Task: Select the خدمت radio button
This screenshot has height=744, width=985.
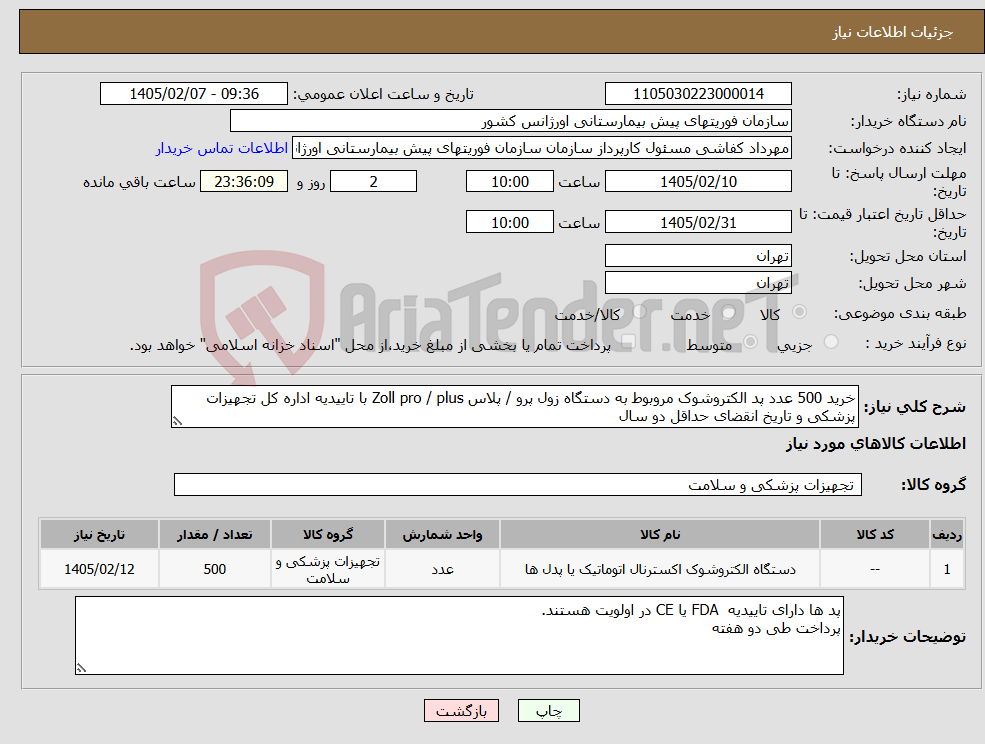Action: [729, 312]
